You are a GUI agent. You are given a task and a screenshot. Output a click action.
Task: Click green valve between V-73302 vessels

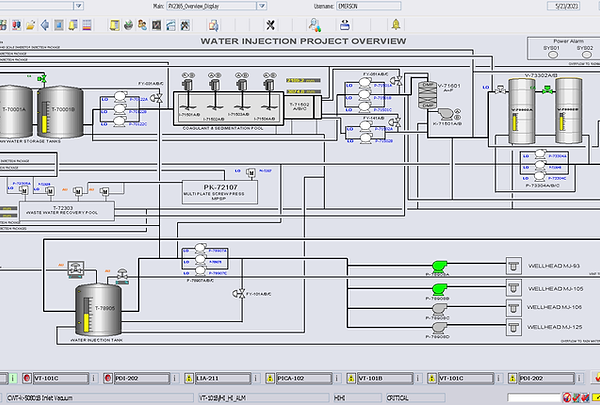pyautogui.click(x=547, y=90)
